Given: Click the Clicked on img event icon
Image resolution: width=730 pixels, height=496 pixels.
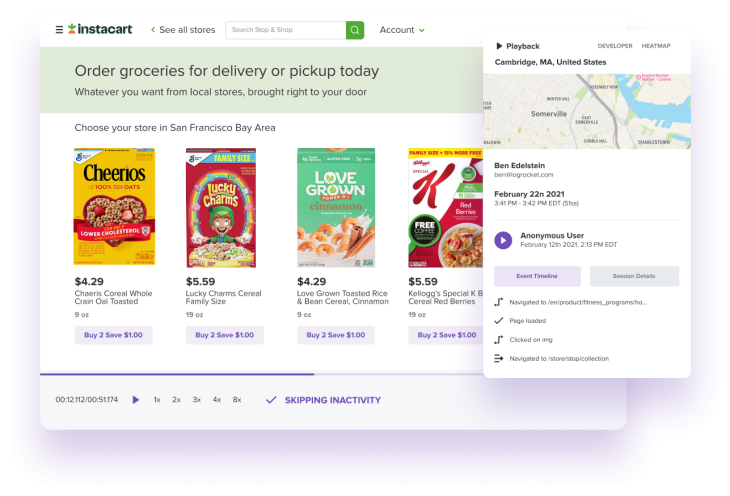Looking at the screenshot, I should (499, 340).
